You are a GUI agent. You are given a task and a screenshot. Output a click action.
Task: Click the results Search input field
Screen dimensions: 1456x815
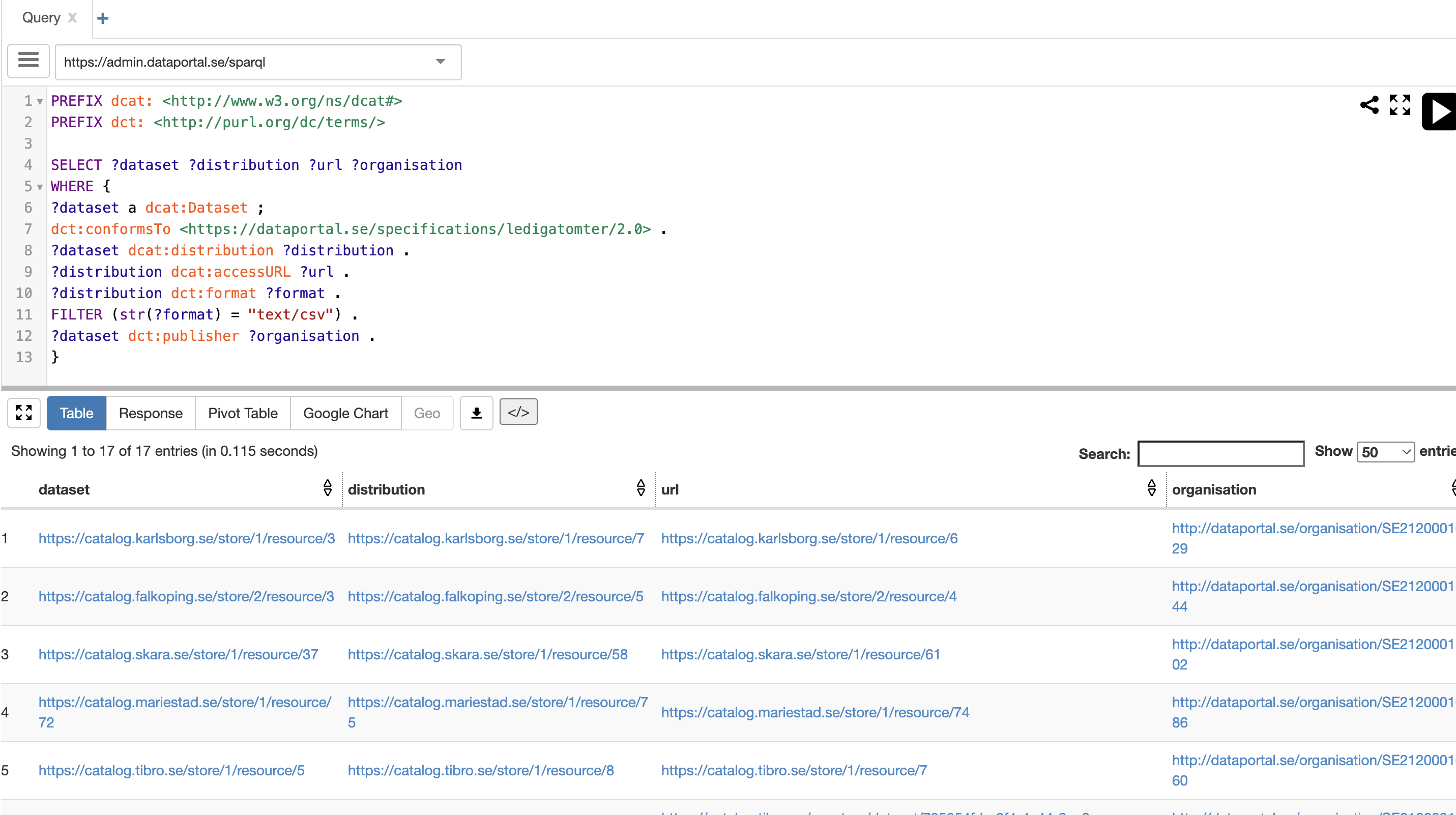click(x=1220, y=454)
